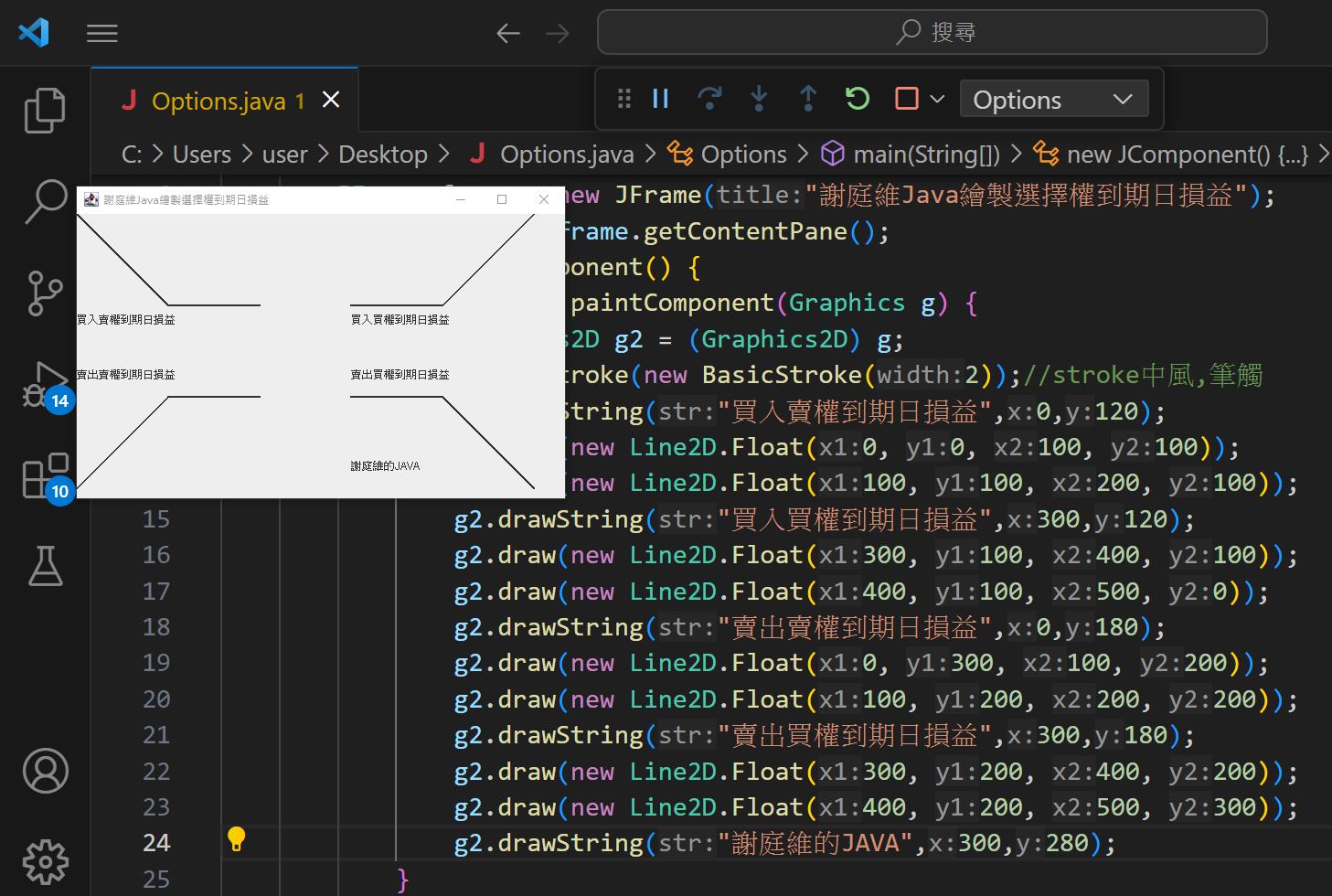The height and width of the screenshot is (896, 1332).
Task: Go forward with the right arrow
Action: click(558, 34)
